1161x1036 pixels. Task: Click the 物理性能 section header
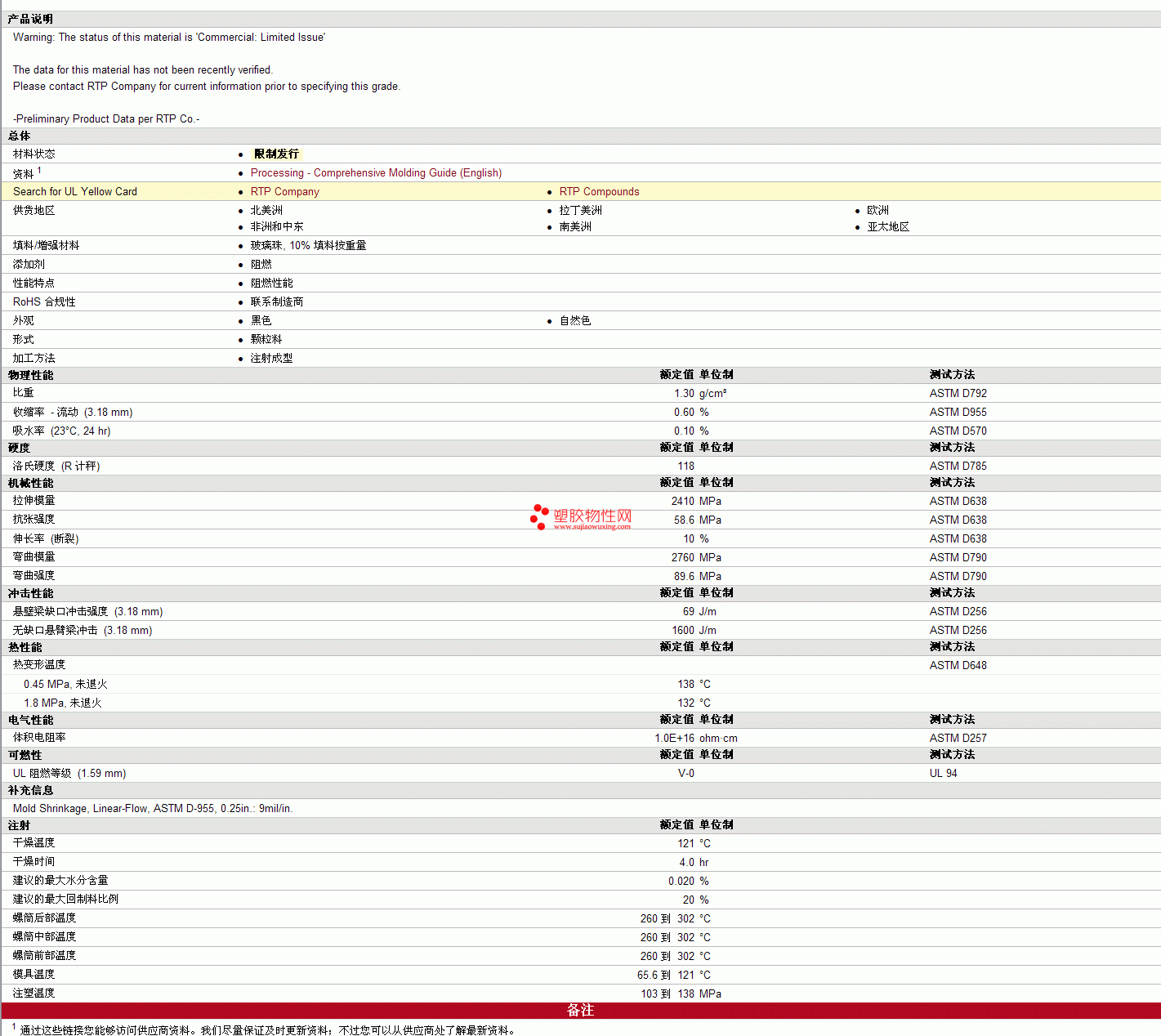pyautogui.click(x=30, y=375)
